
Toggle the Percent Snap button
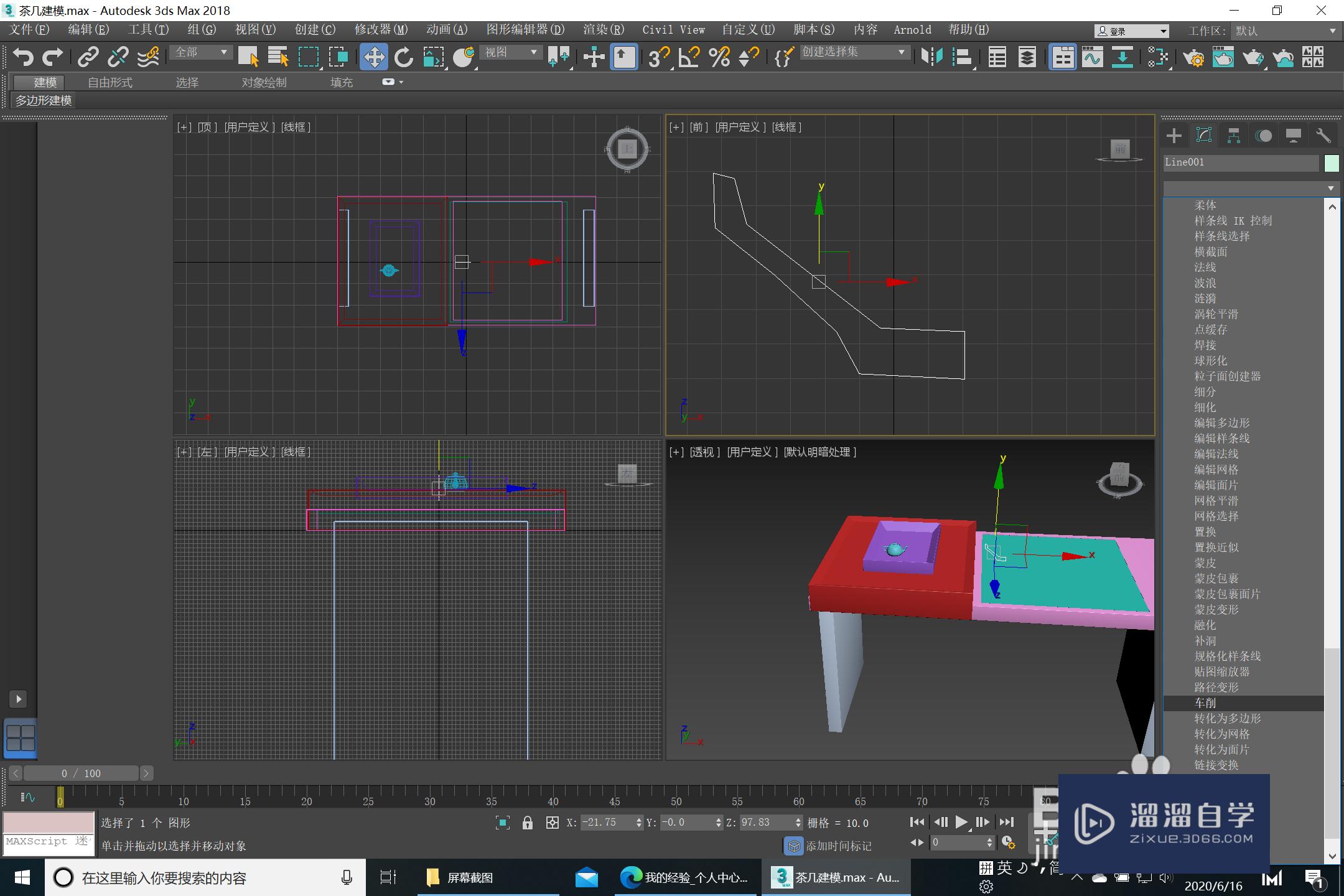719,57
